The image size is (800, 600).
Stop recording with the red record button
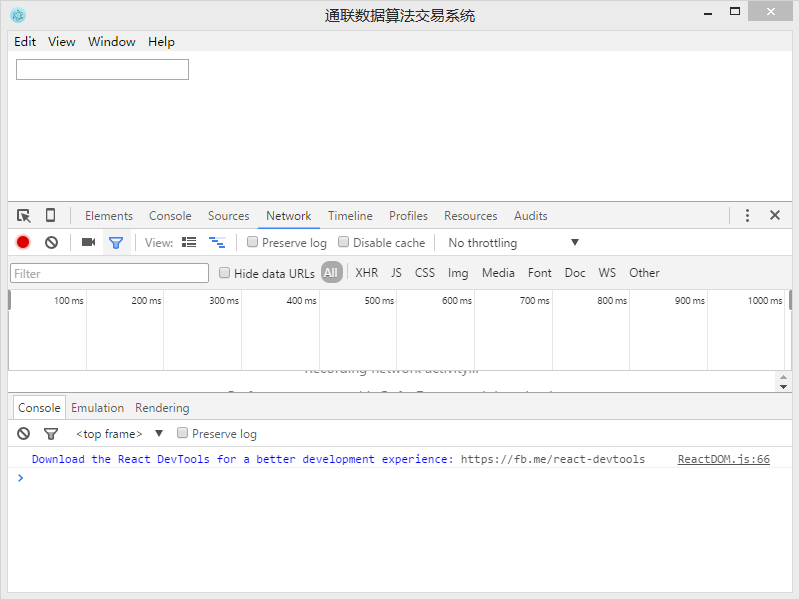23,242
